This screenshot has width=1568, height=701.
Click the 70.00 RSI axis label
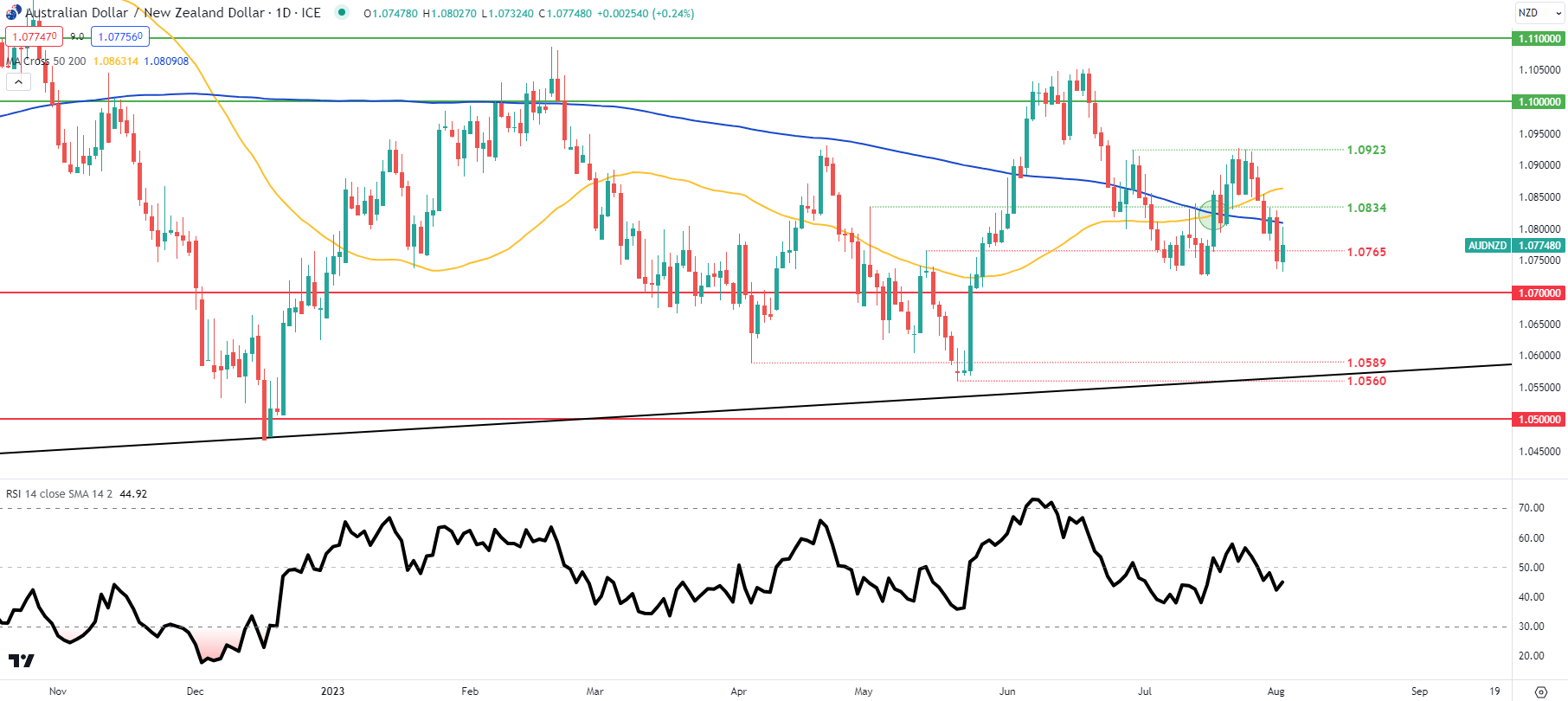[x=1531, y=508]
